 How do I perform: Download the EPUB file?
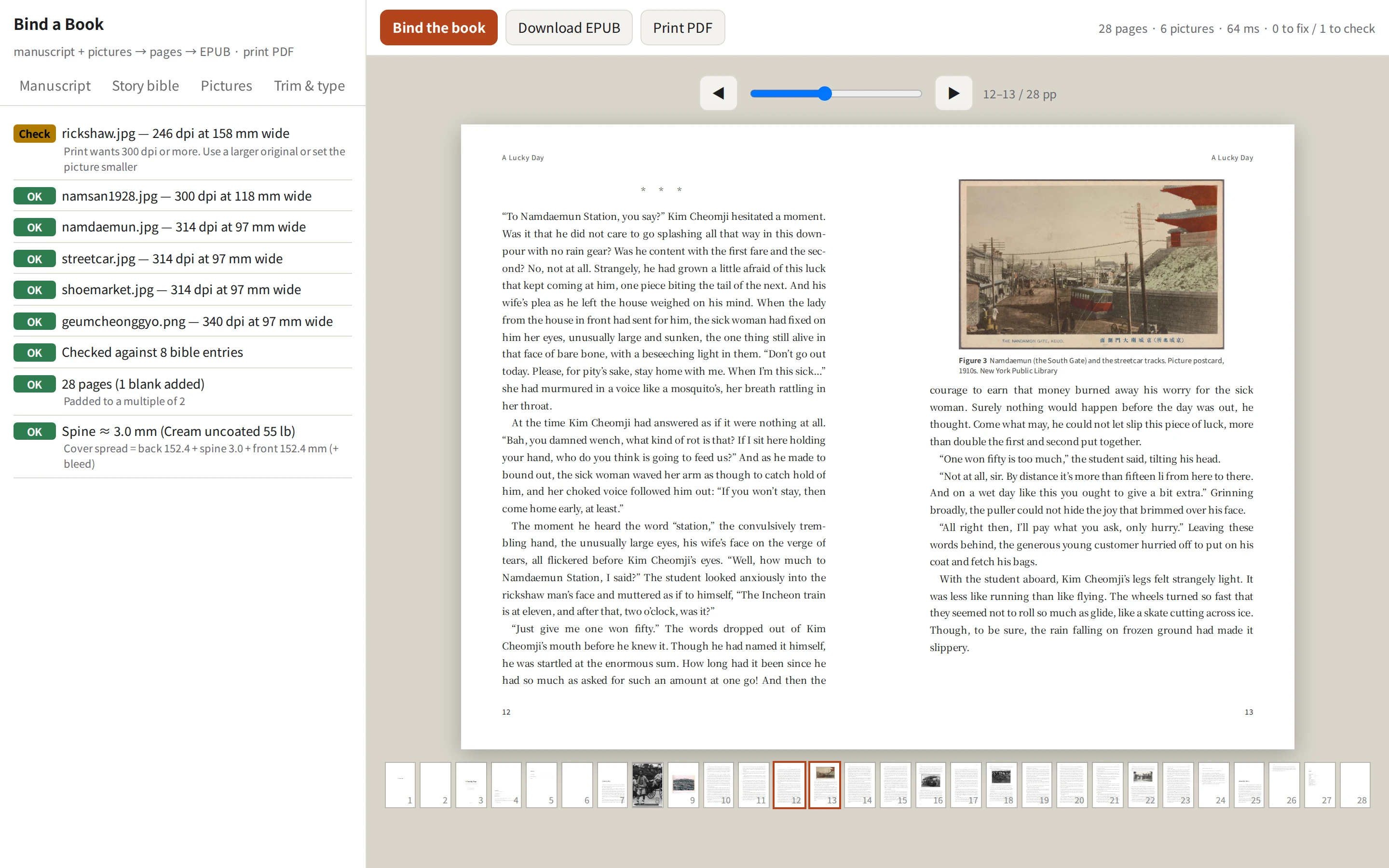pyautogui.click(x=569, y=27)
